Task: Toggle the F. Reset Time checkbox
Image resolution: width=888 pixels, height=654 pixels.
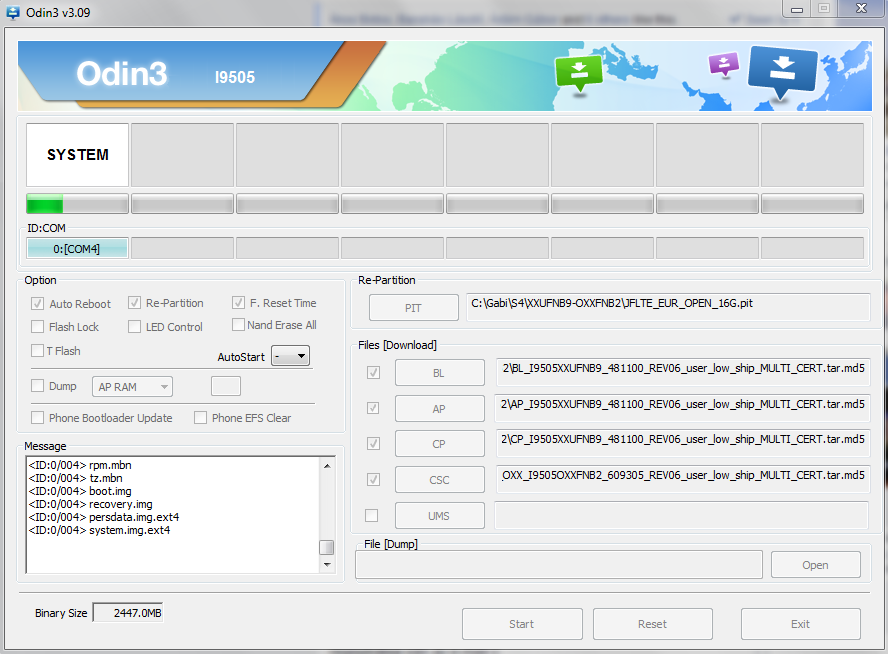Action: point(238,303)
